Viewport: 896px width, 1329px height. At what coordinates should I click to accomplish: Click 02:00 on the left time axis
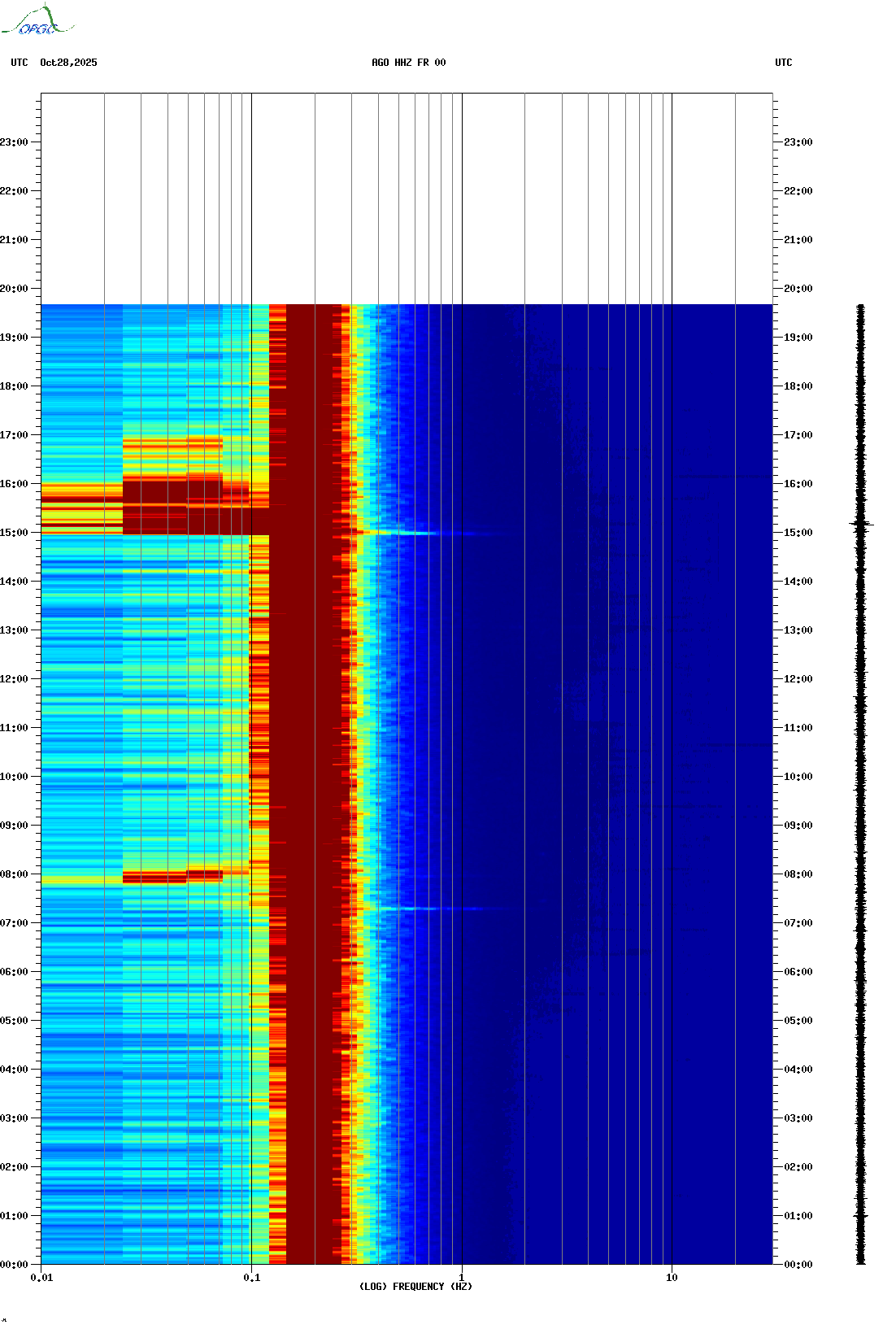[14, 1167]
